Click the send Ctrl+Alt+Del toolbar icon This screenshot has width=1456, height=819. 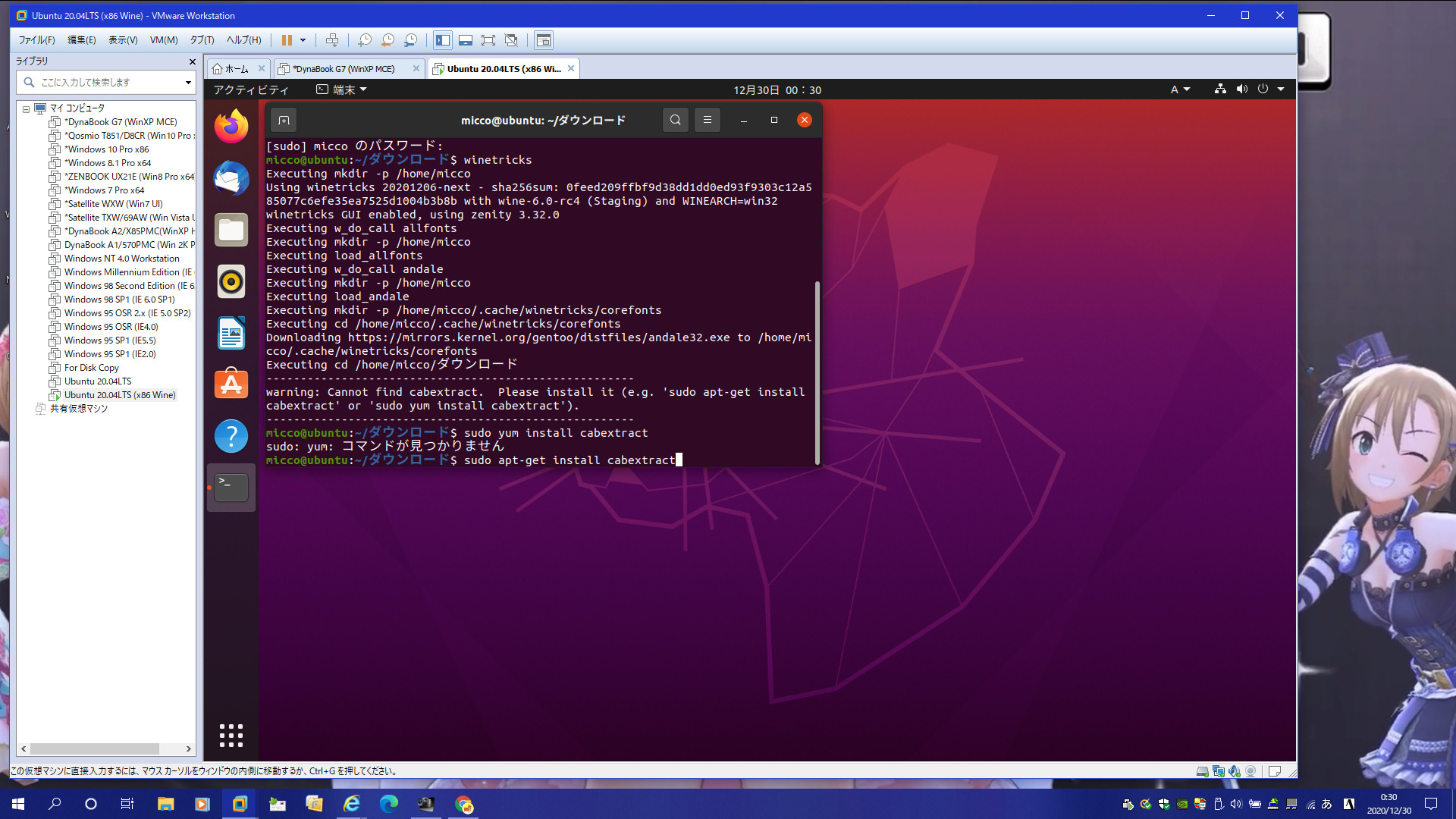[332, 40]
